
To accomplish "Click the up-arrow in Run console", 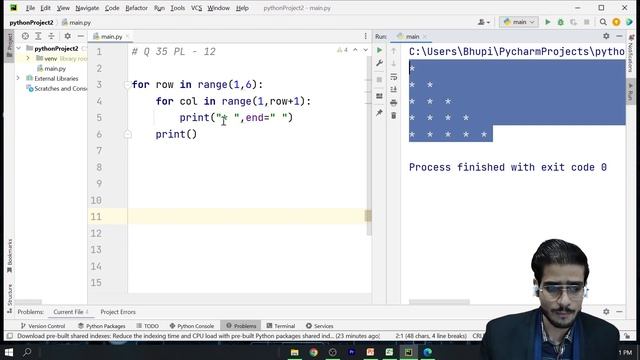I will click(x=393, y=51).
